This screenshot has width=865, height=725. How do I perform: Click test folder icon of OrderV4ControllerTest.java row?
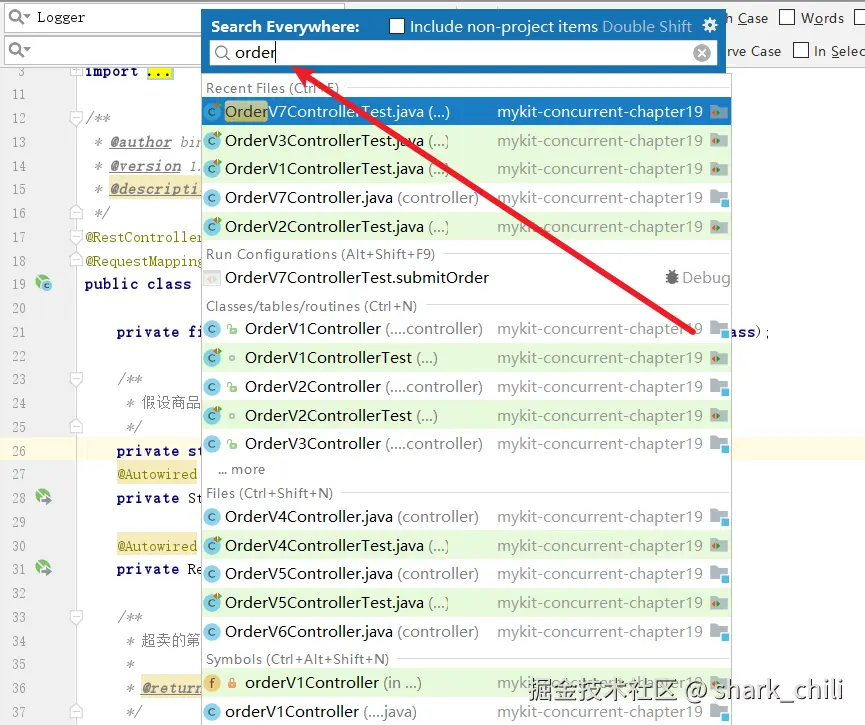click(719, 546)
